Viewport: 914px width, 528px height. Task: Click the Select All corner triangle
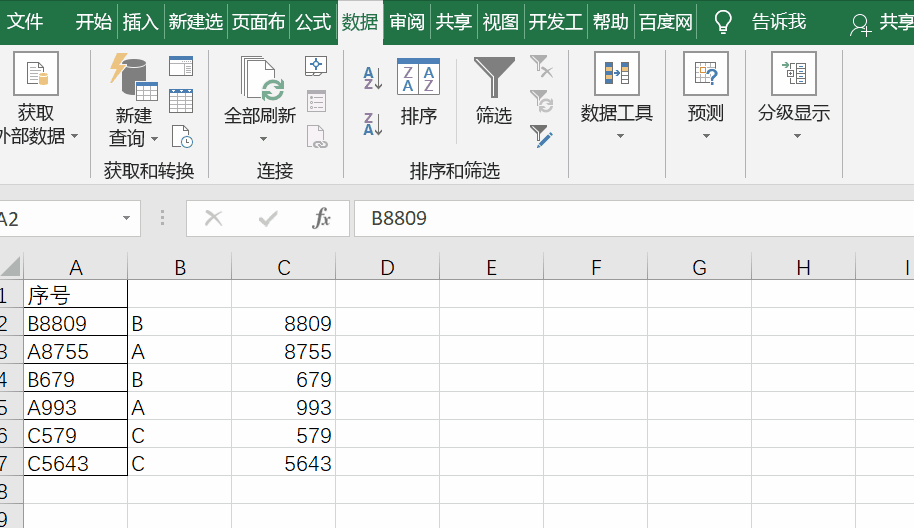(11, 266)
